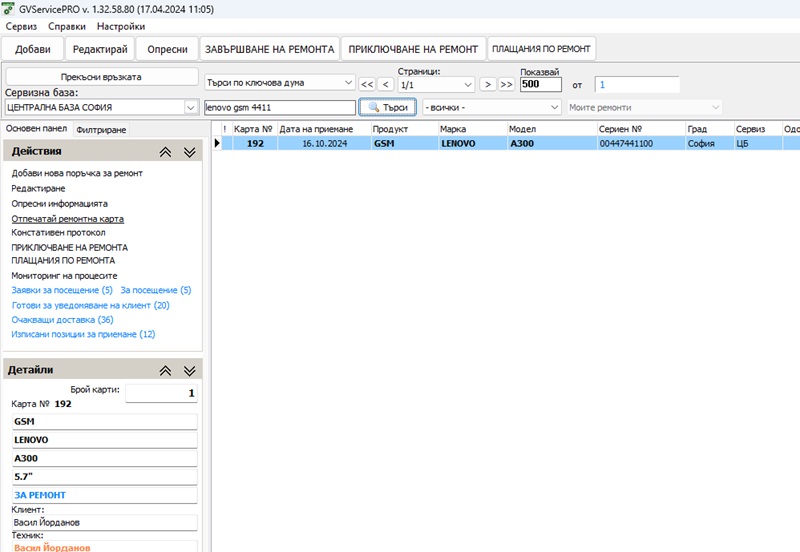Sort by Град column header
Screen dimensions: 800x552
[710, 129]
